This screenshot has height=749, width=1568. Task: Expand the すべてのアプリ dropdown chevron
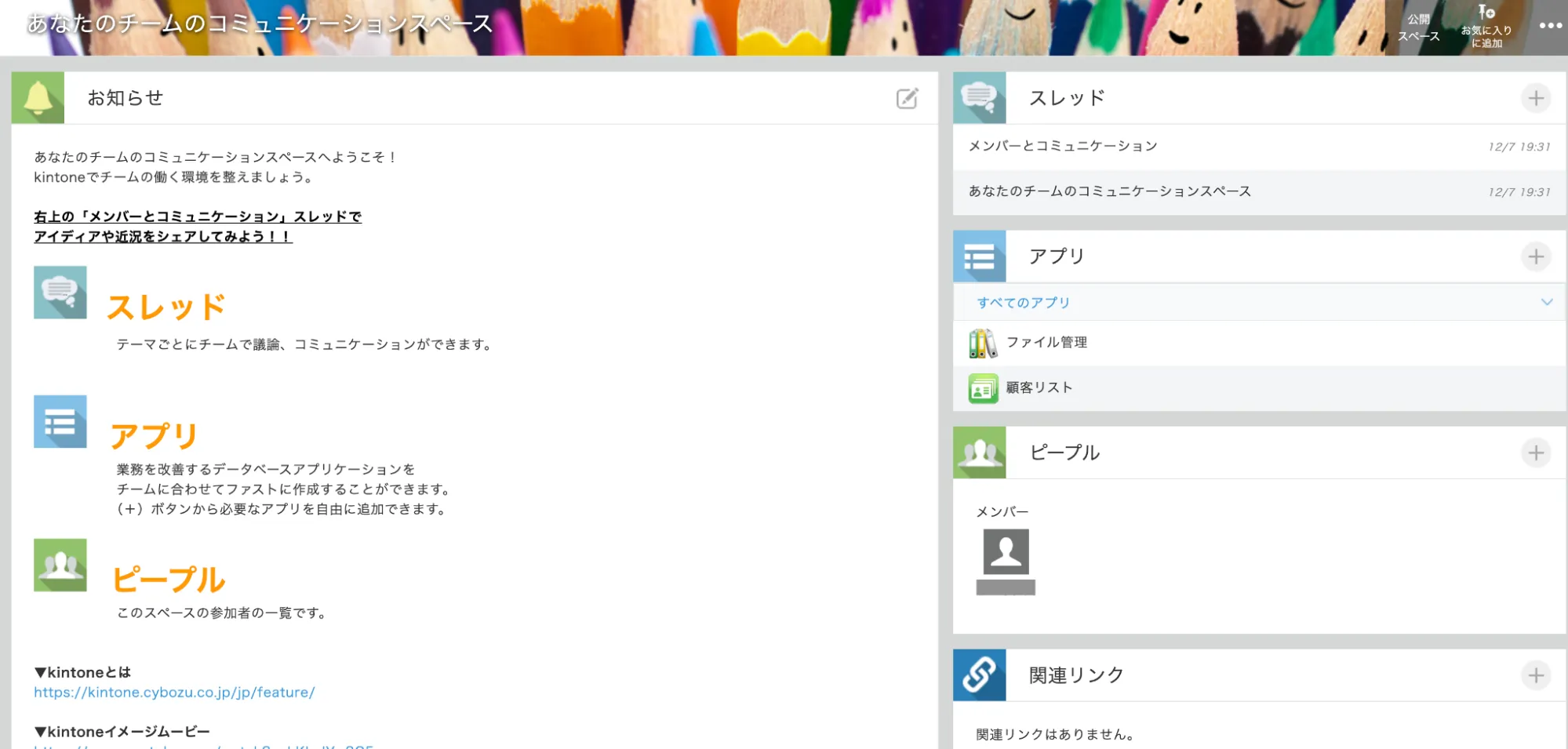pyautogui.click(x=1546, y=302)
